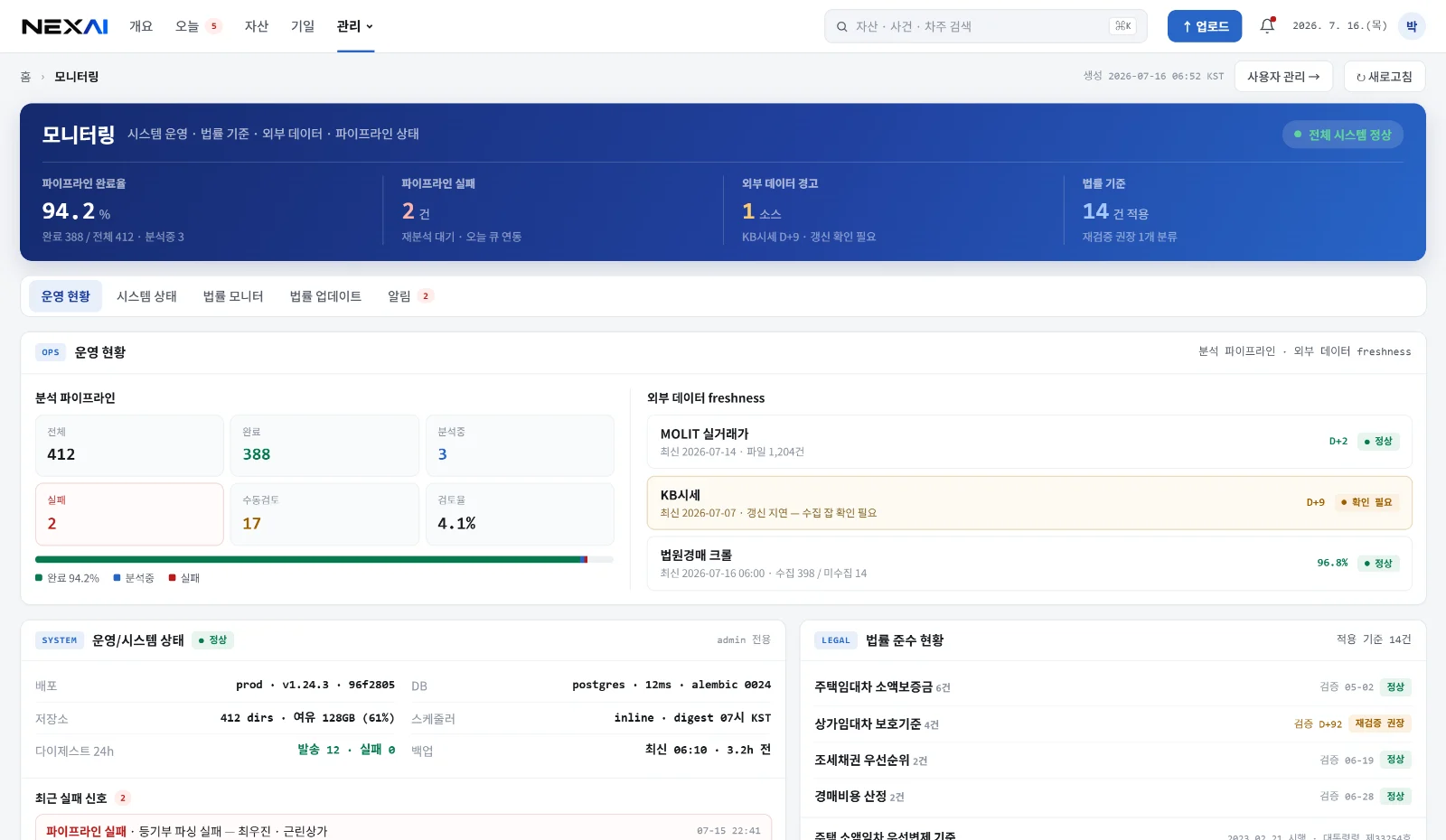This screenshot has width=1446, height=840.
Task: Click 홈 breadcrumb link
Action: coord(25,77)
